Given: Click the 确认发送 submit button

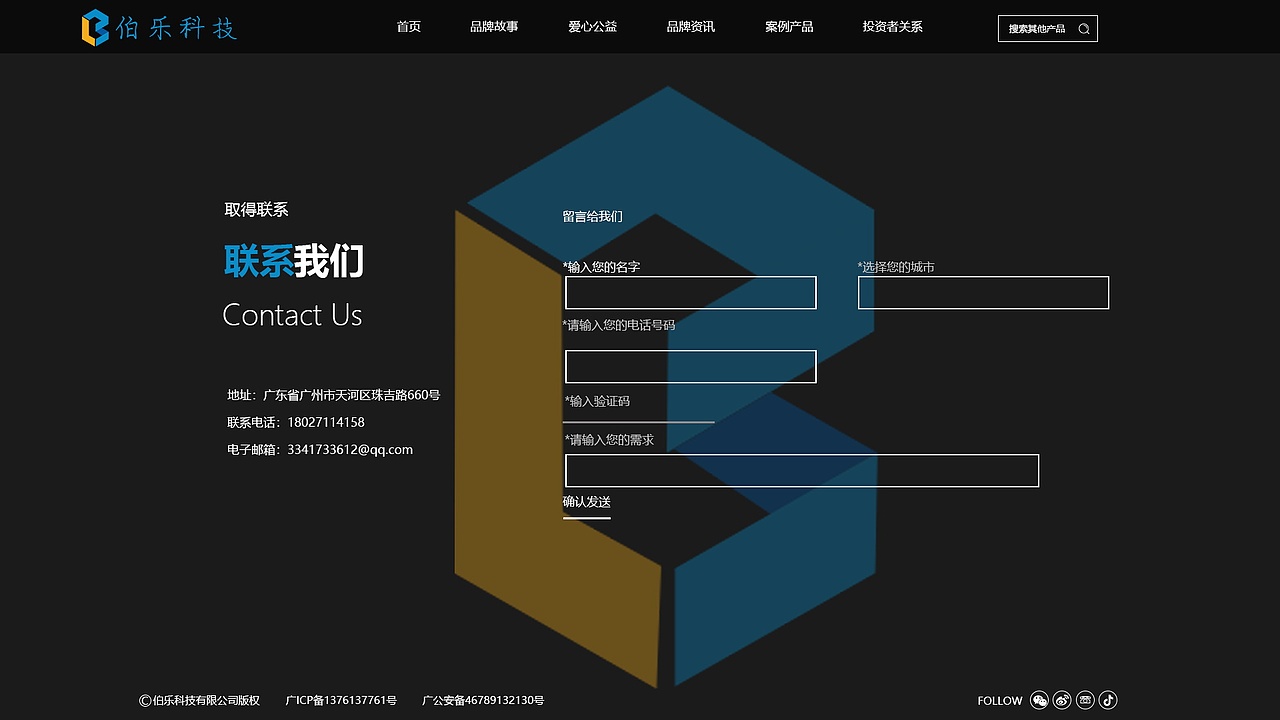Looking at the screenshot, I should click(x=586, y=503).
